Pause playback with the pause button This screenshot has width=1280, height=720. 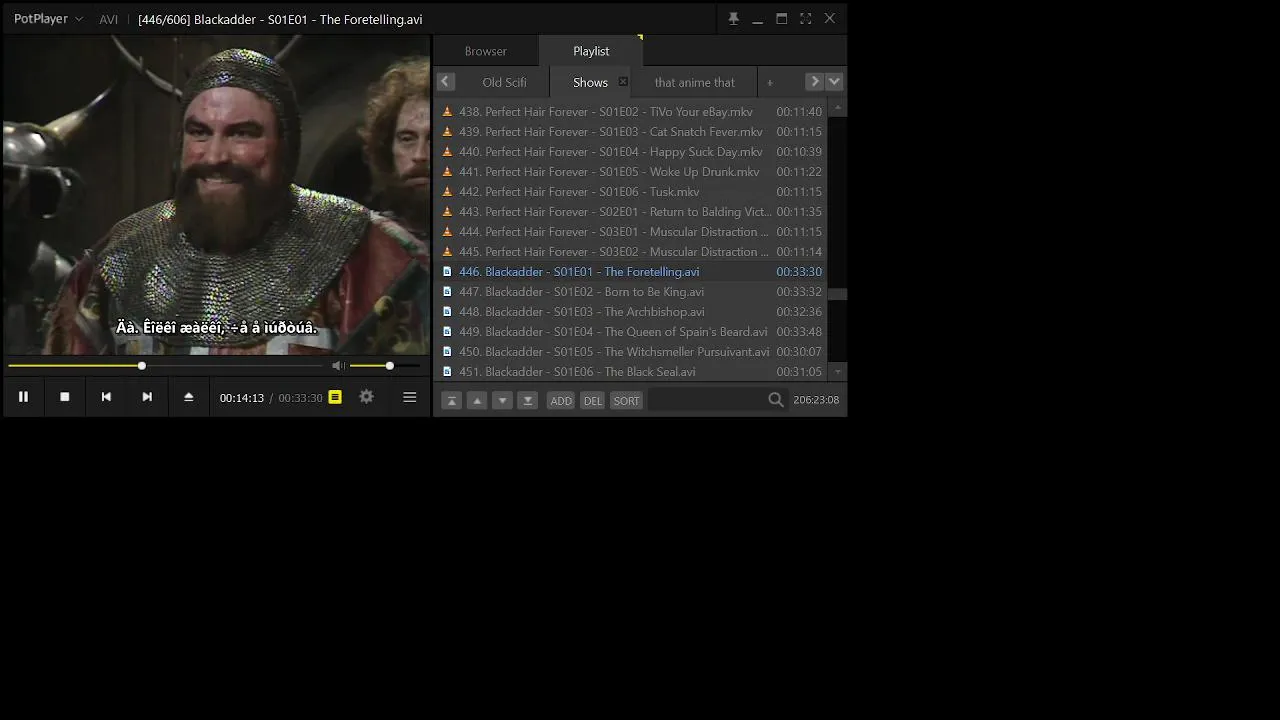pyautogui.click(x=23, y=397)
